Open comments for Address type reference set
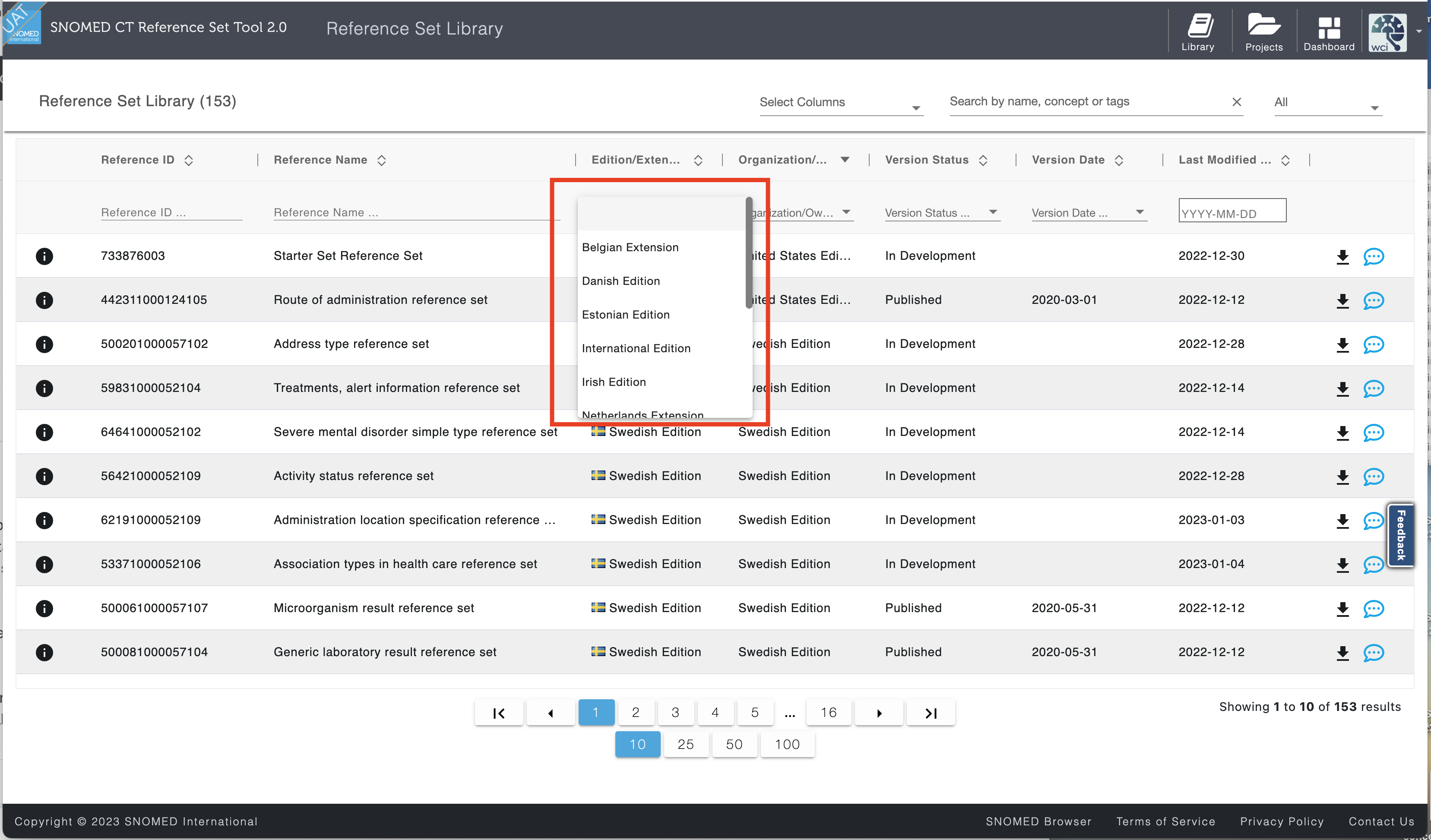The height and width of the screenshot is (840, 1431). (x=1373, y=344)
